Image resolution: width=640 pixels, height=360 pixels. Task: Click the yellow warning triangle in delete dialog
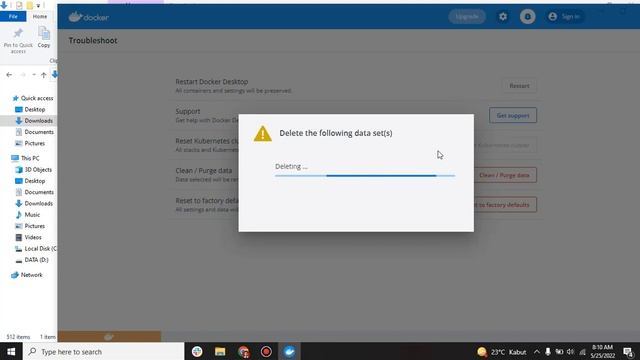(x=262, y=133)
